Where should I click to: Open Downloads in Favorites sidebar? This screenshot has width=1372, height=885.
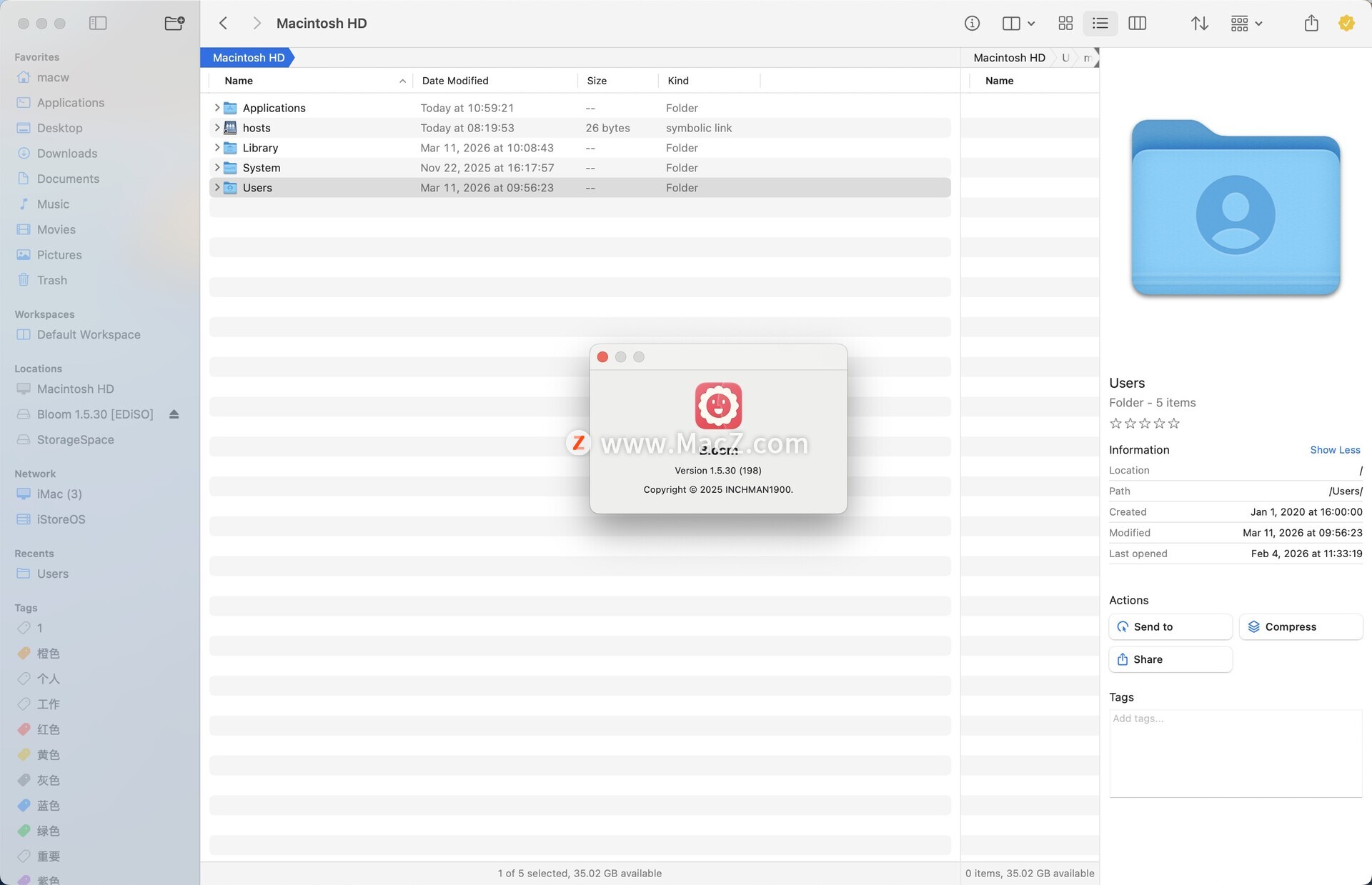click(x=67, y=153)
